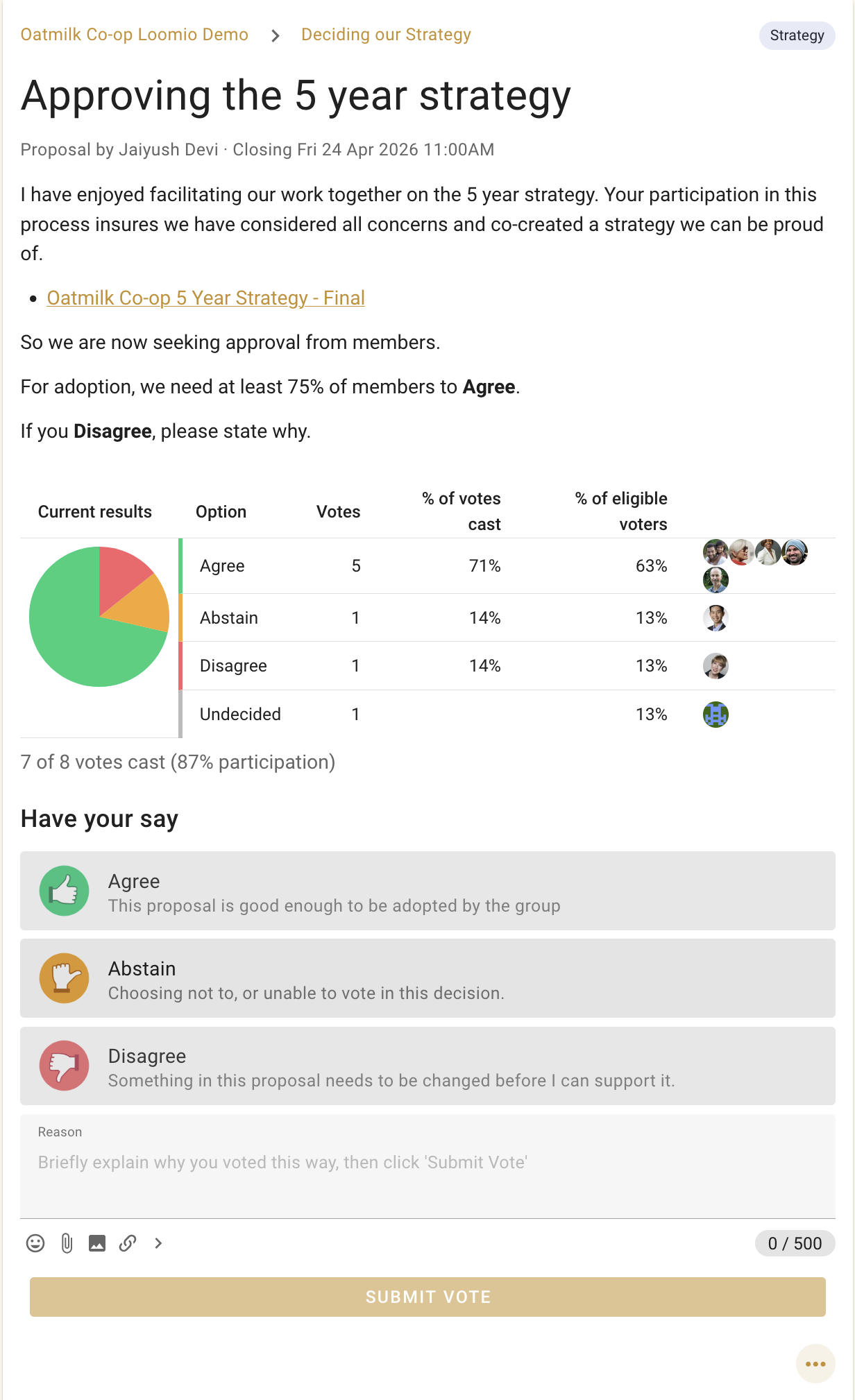The height and width of the screenshot is (1400, 855).
Task: Open Oatmilk Co-op 5 Year Strategy link
Action: 205,298
